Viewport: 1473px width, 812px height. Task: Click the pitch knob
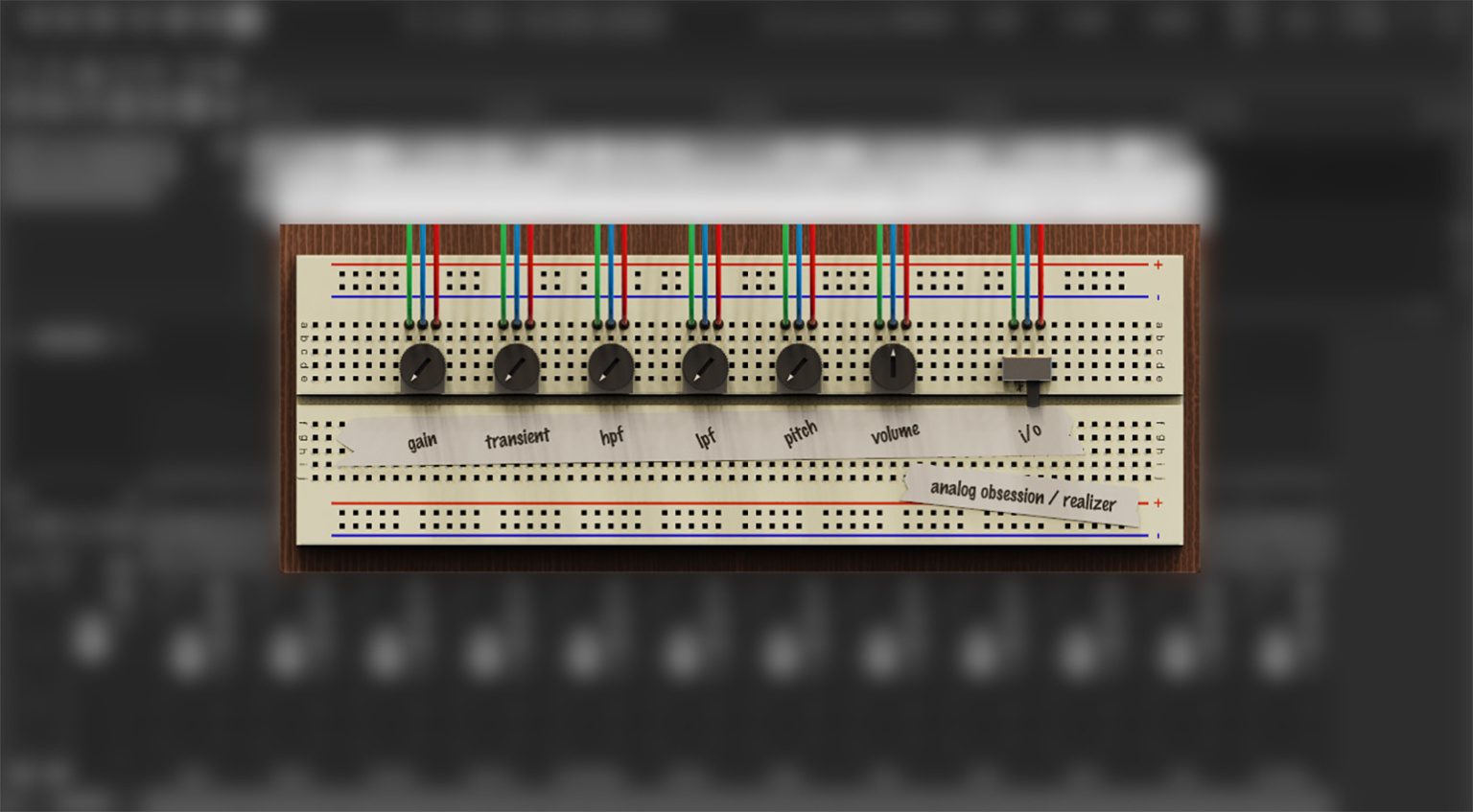[798, 368]
